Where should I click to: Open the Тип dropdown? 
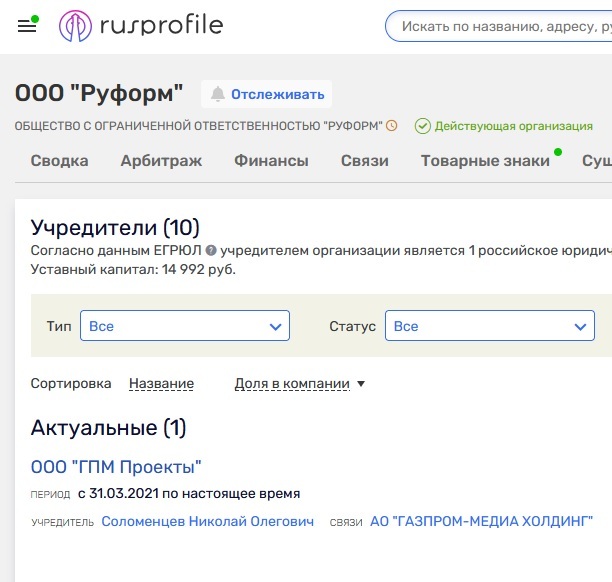coord(185,326)
